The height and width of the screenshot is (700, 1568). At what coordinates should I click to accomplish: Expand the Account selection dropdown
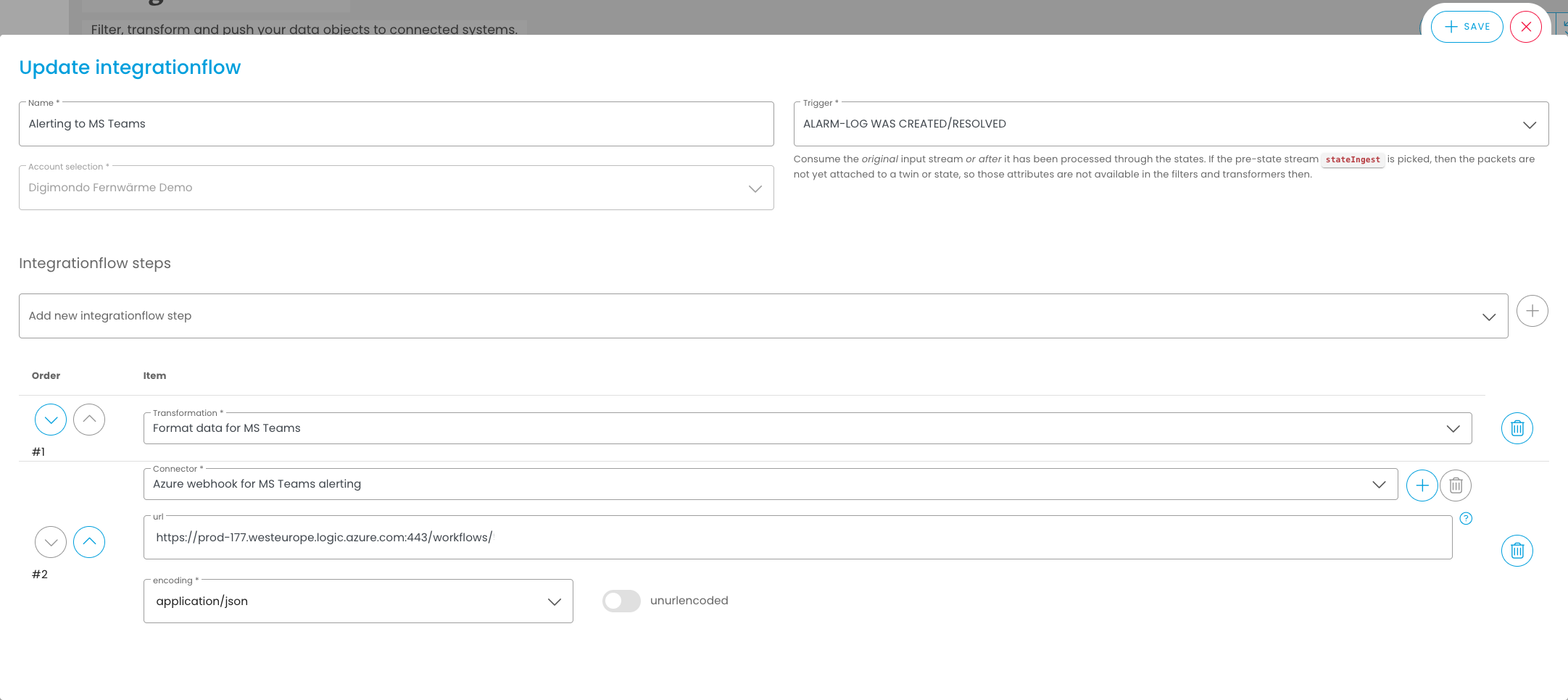click(x=755, y=188)
